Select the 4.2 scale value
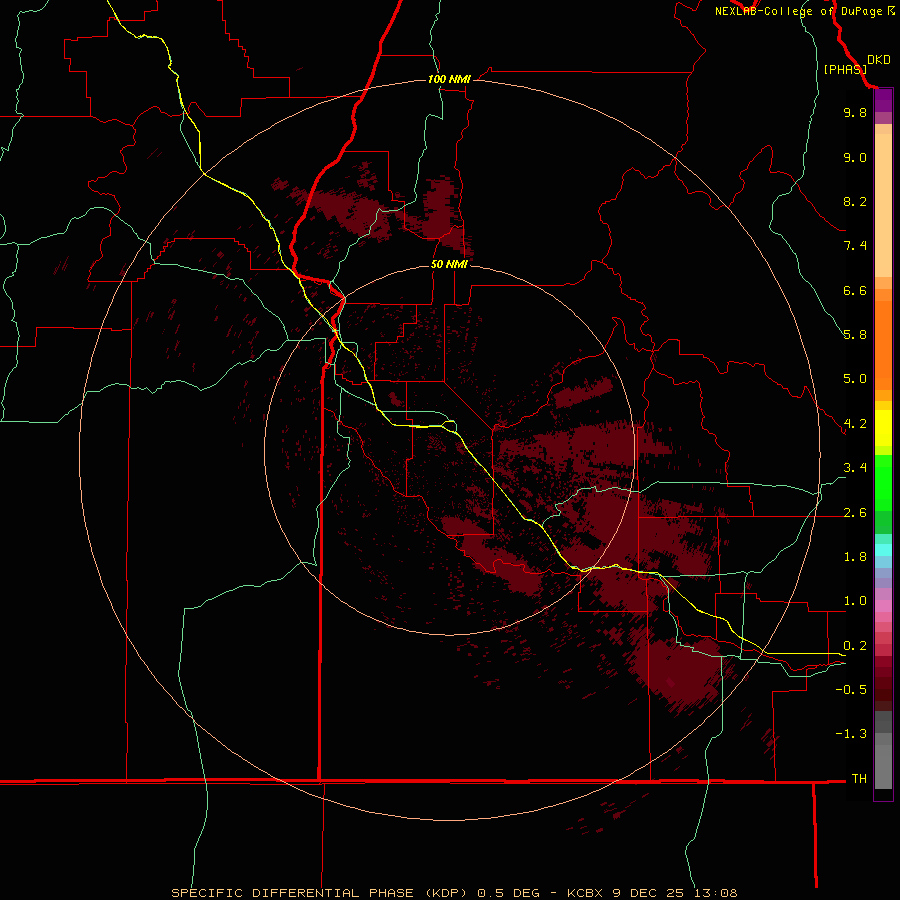 [855, 424]
